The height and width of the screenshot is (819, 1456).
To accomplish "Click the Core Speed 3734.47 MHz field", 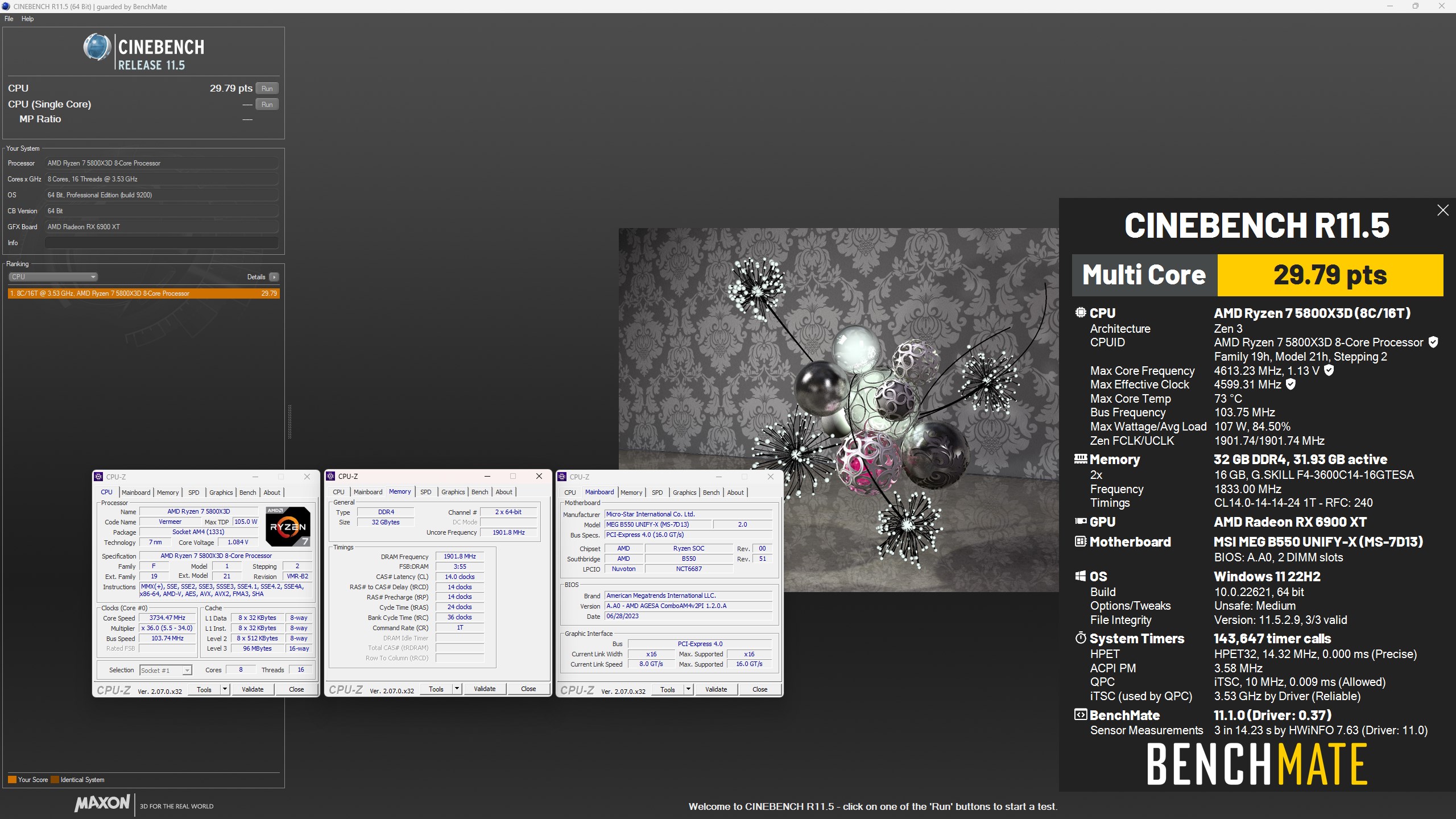I will pyautogui.click(x=167, y=618).
